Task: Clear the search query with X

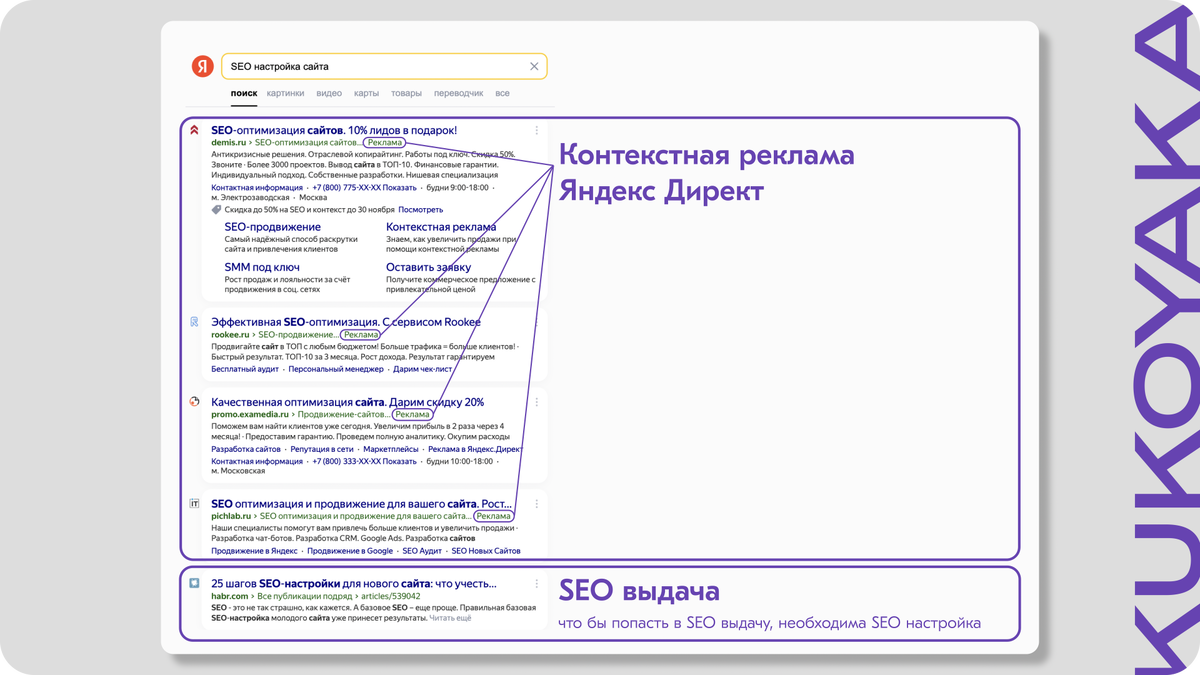Action: [534, 67]
